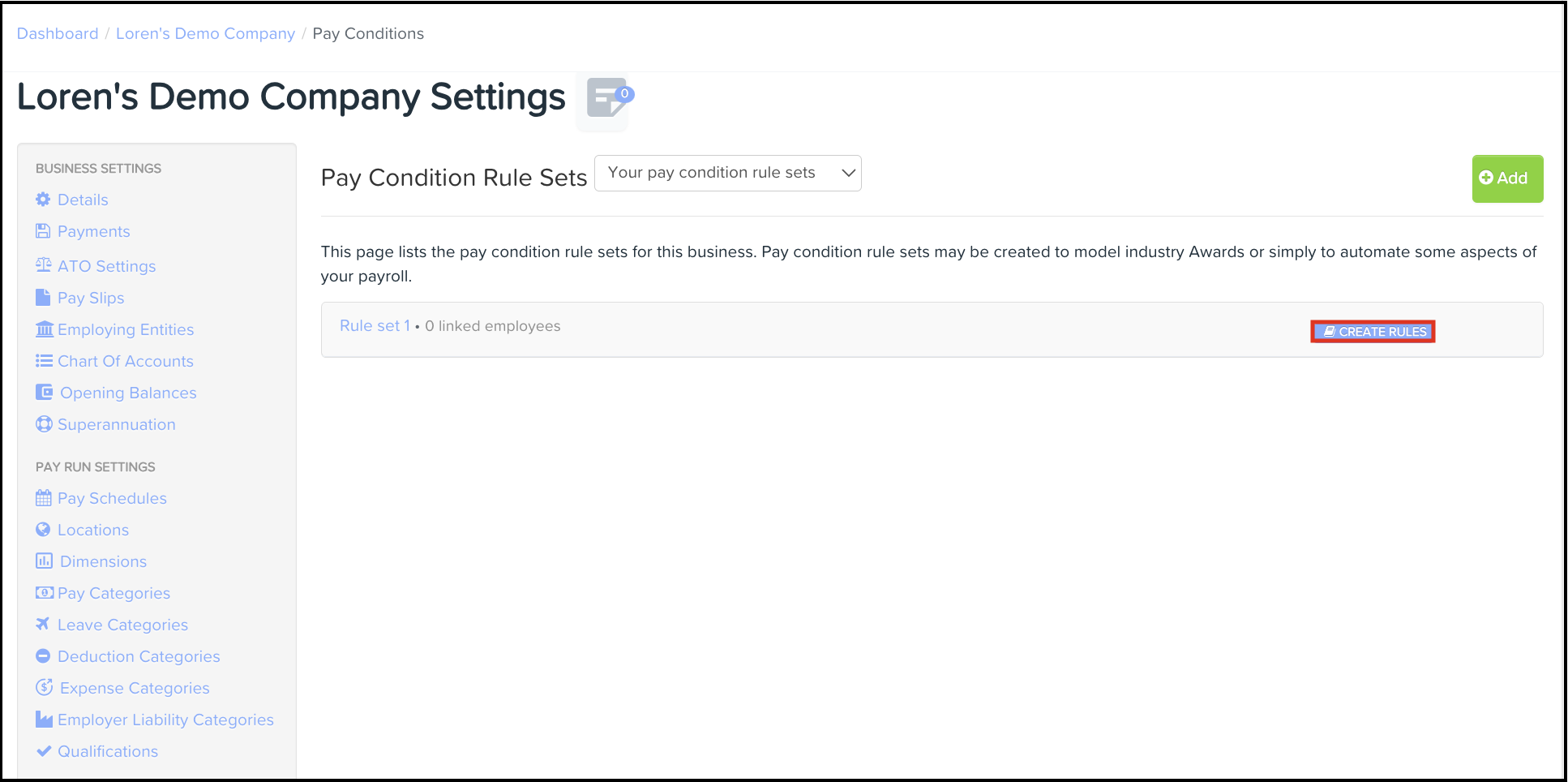Open the Payments settings page
1568x782 pixels.
[93, 231]
